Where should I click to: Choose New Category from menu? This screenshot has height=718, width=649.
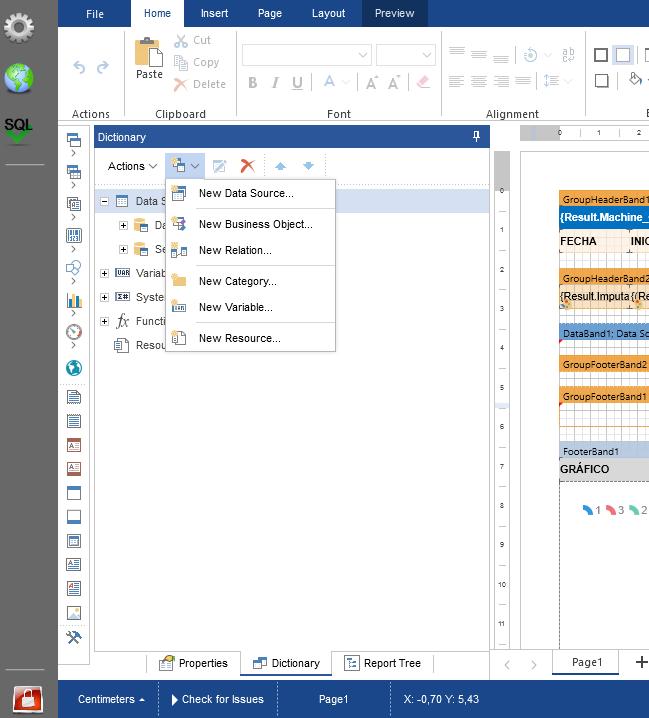(x=251, y=281)
